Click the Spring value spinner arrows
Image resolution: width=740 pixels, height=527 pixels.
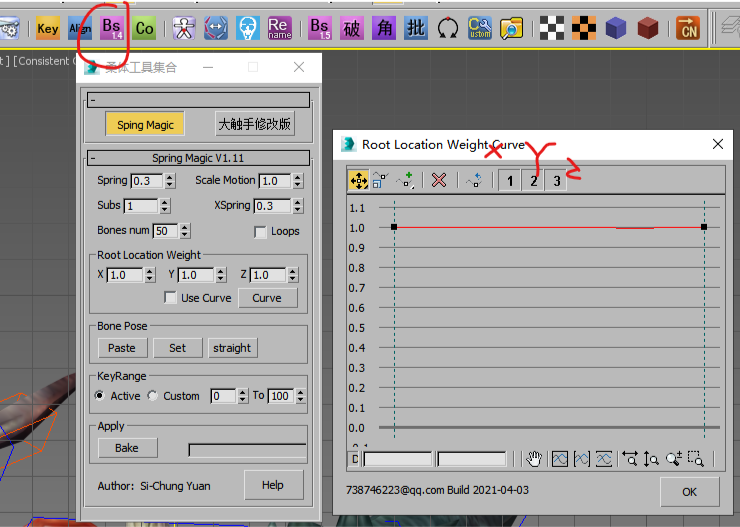(x=170, y=181)
